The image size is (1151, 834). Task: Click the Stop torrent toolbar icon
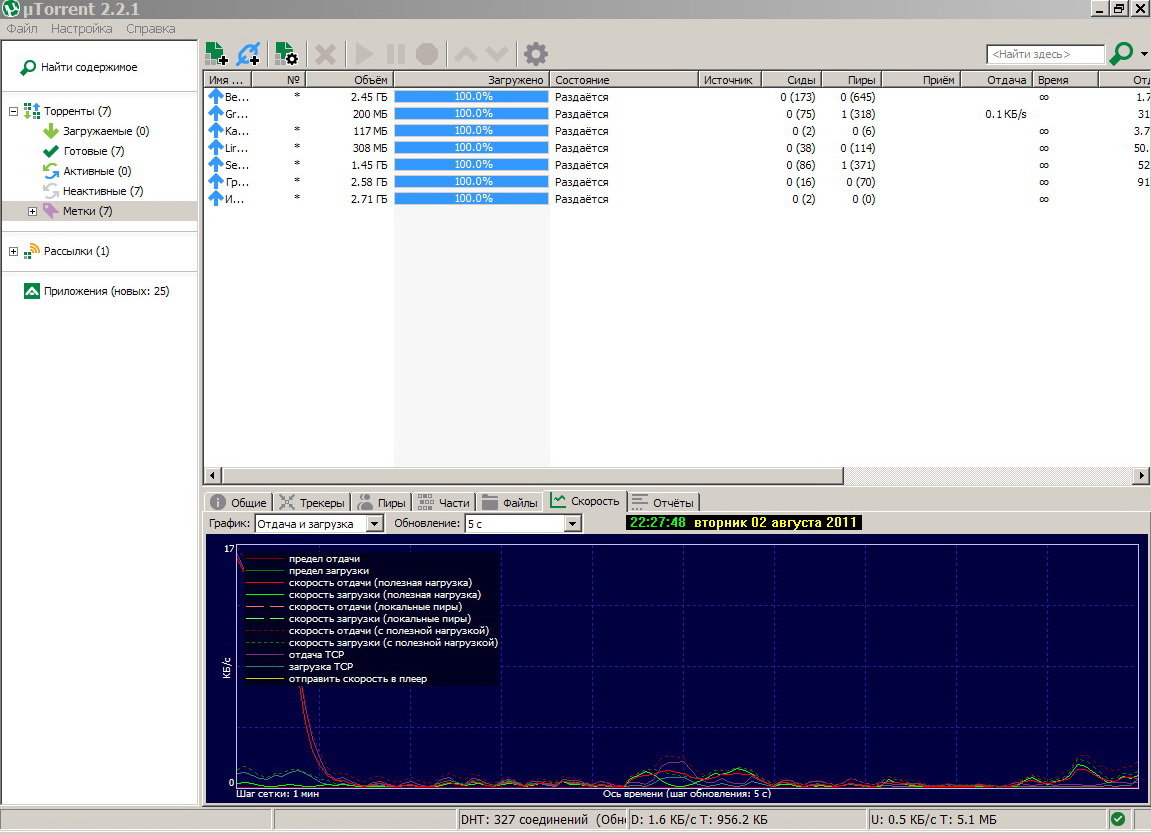(426, 54)
